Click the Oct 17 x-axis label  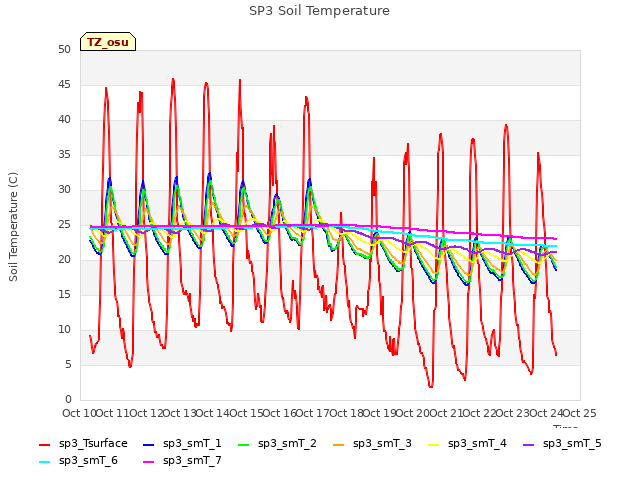tap(312, 413)
